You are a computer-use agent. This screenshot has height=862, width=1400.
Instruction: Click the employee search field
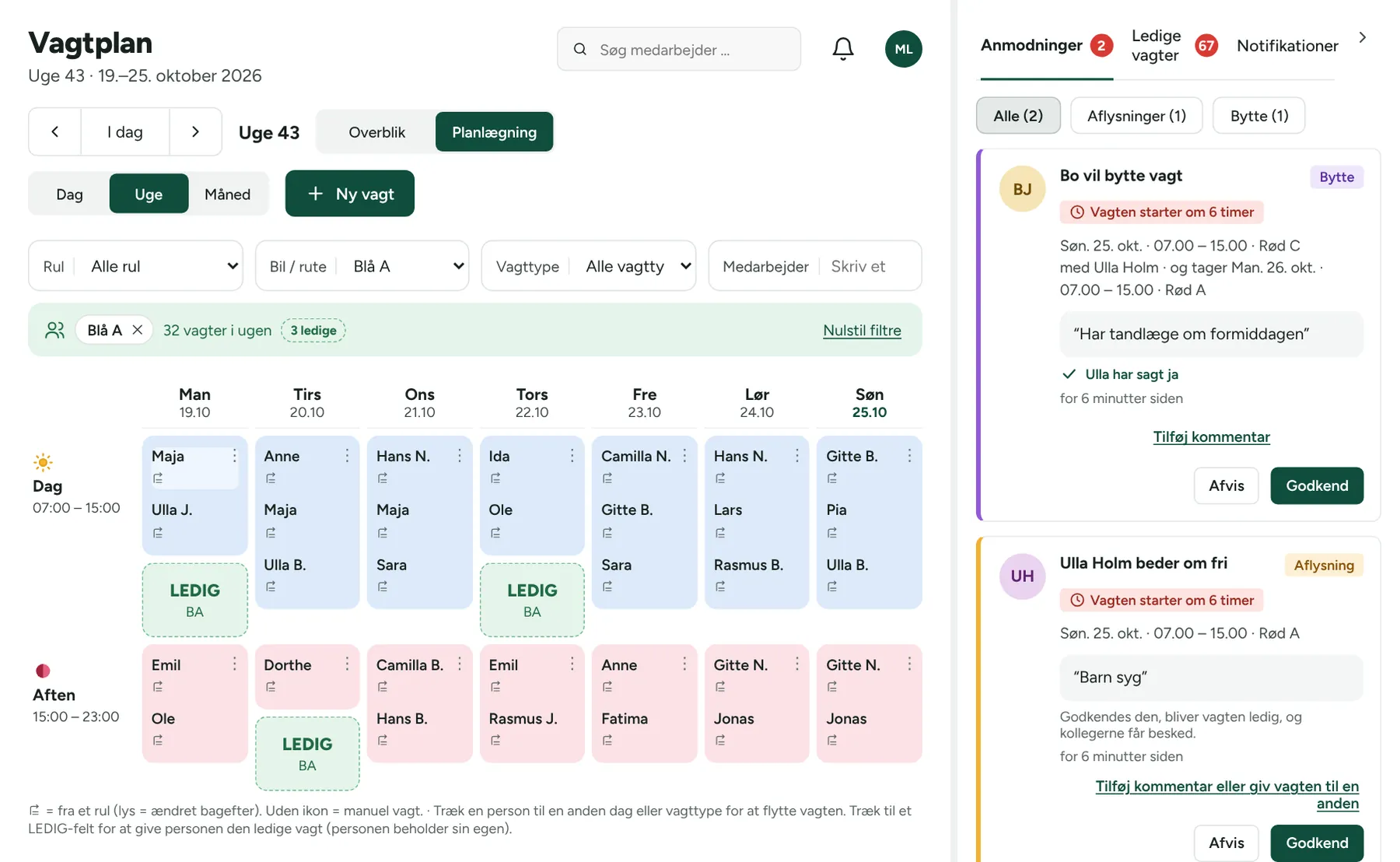pos(679,49)
